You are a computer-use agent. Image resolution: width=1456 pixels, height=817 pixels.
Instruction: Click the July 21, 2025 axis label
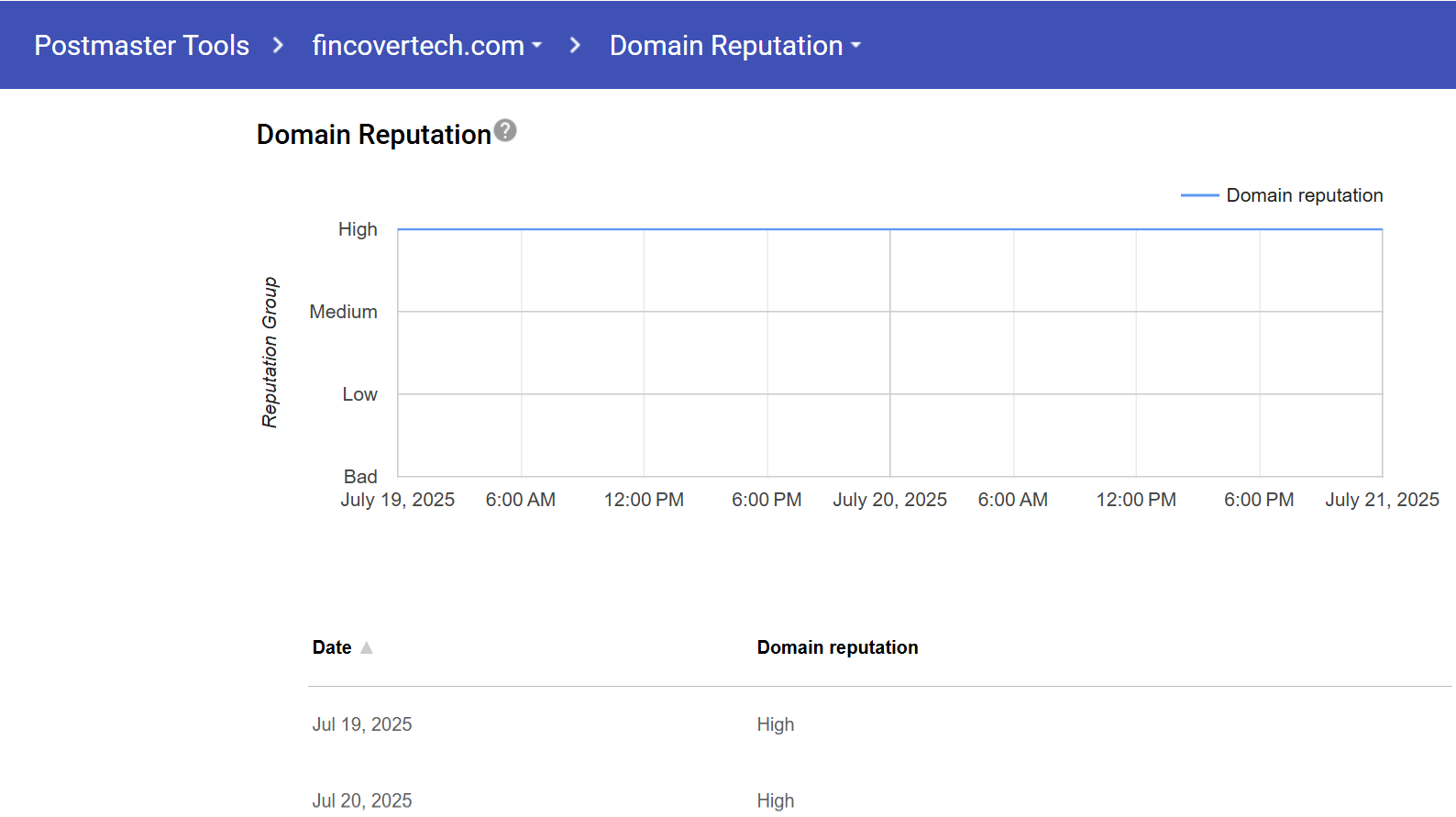1381,500
